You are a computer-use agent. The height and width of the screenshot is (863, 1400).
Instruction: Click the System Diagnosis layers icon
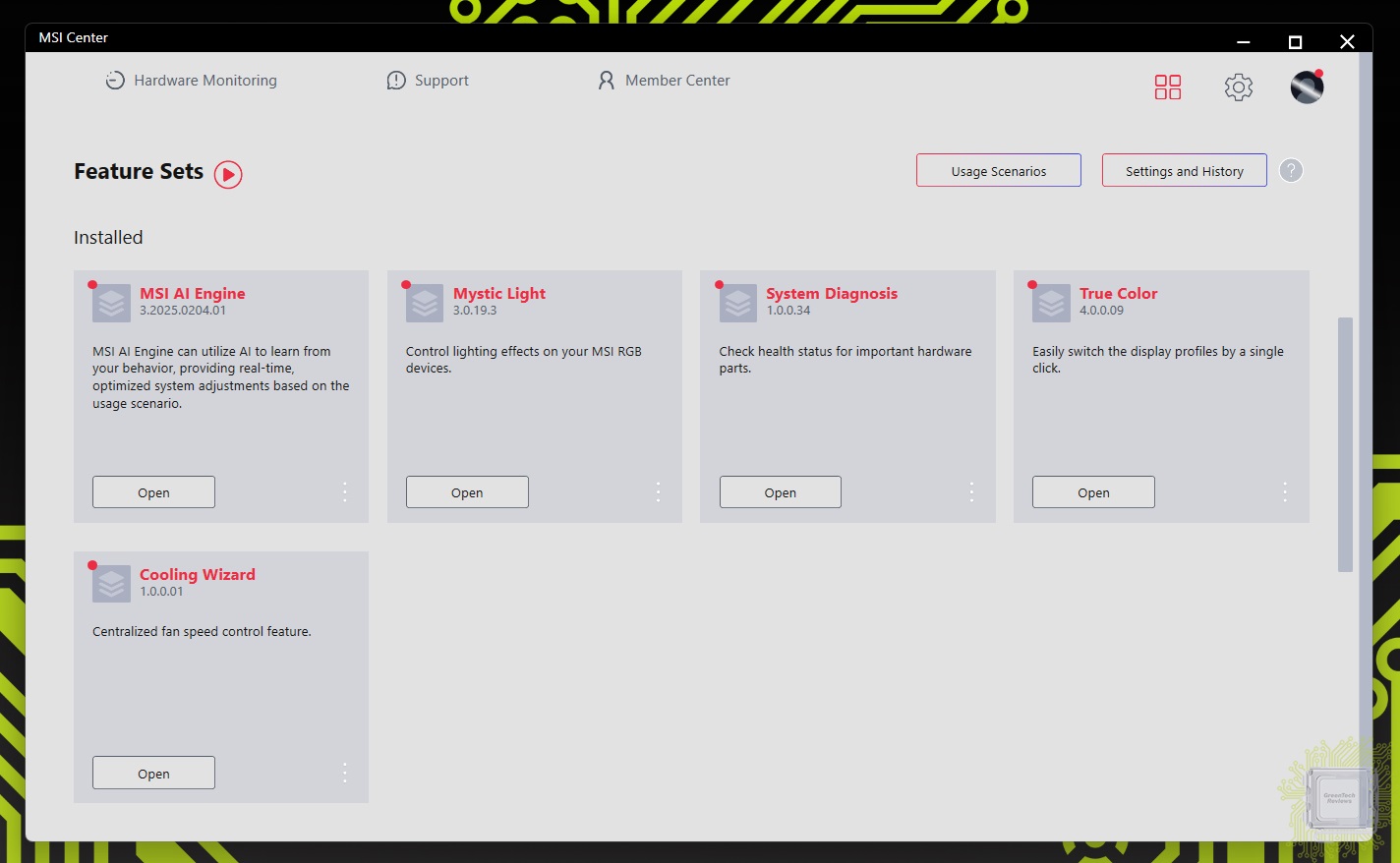[738, 304]
